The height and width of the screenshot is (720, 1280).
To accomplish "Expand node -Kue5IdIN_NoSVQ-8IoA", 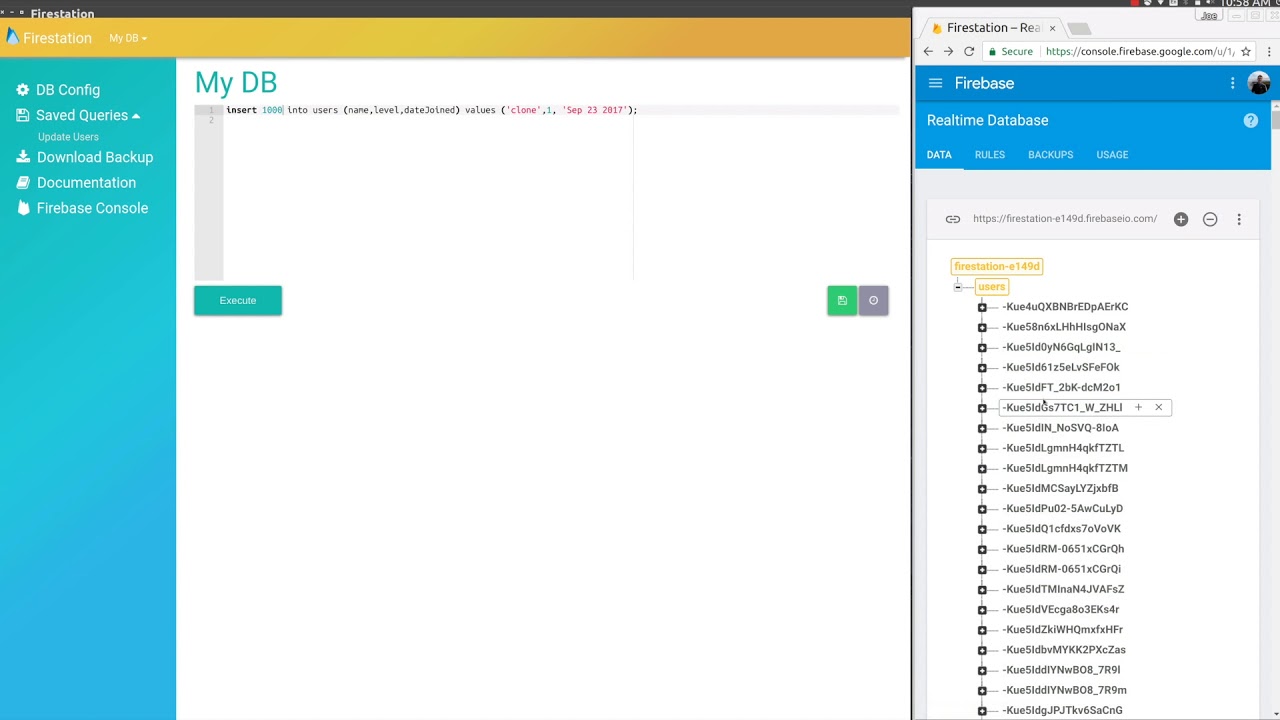I will 982,428.
